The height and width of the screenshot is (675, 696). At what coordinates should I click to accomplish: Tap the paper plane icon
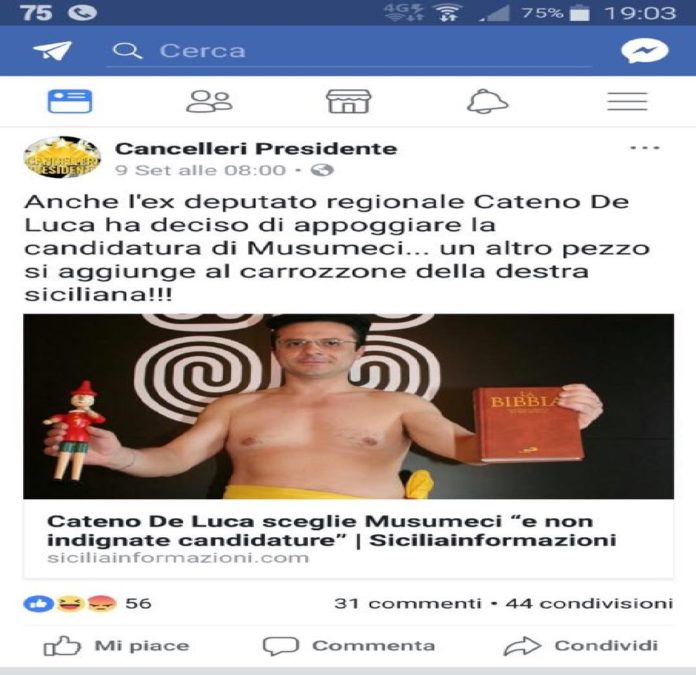(52, 51)
